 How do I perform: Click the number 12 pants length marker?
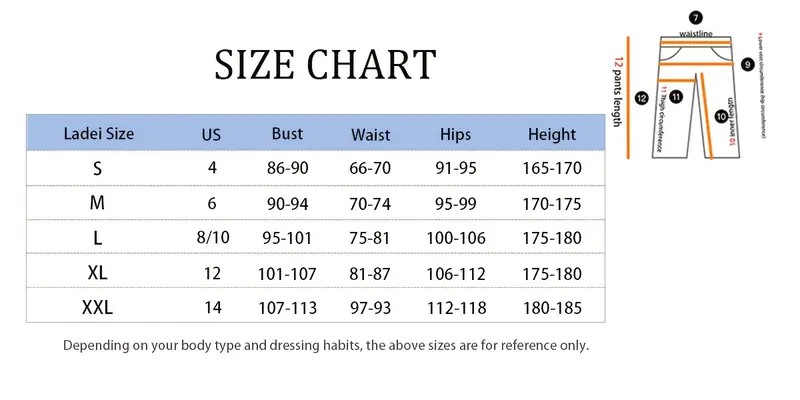point(642,97)
